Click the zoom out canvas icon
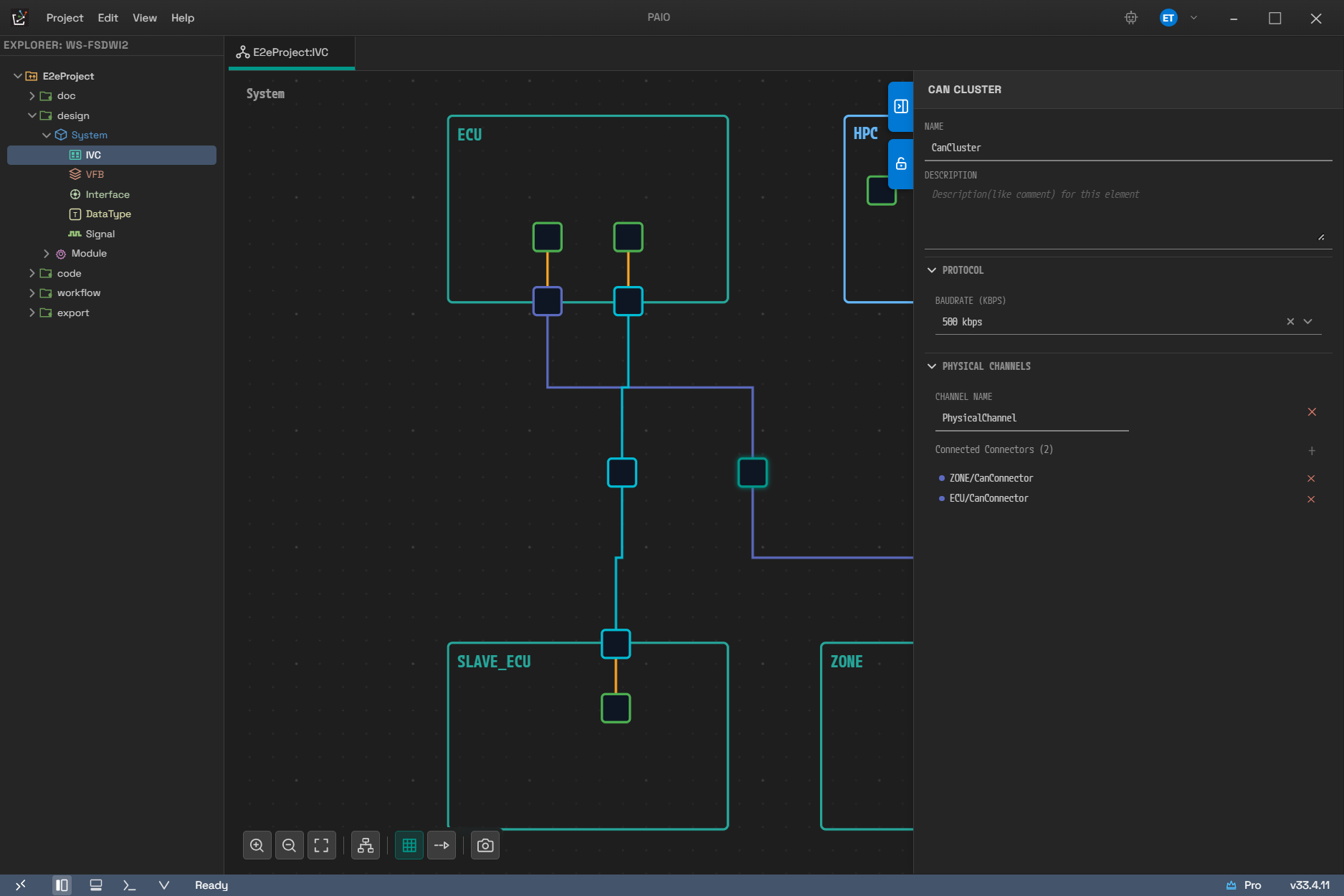1344x896 pixels. 289,846
